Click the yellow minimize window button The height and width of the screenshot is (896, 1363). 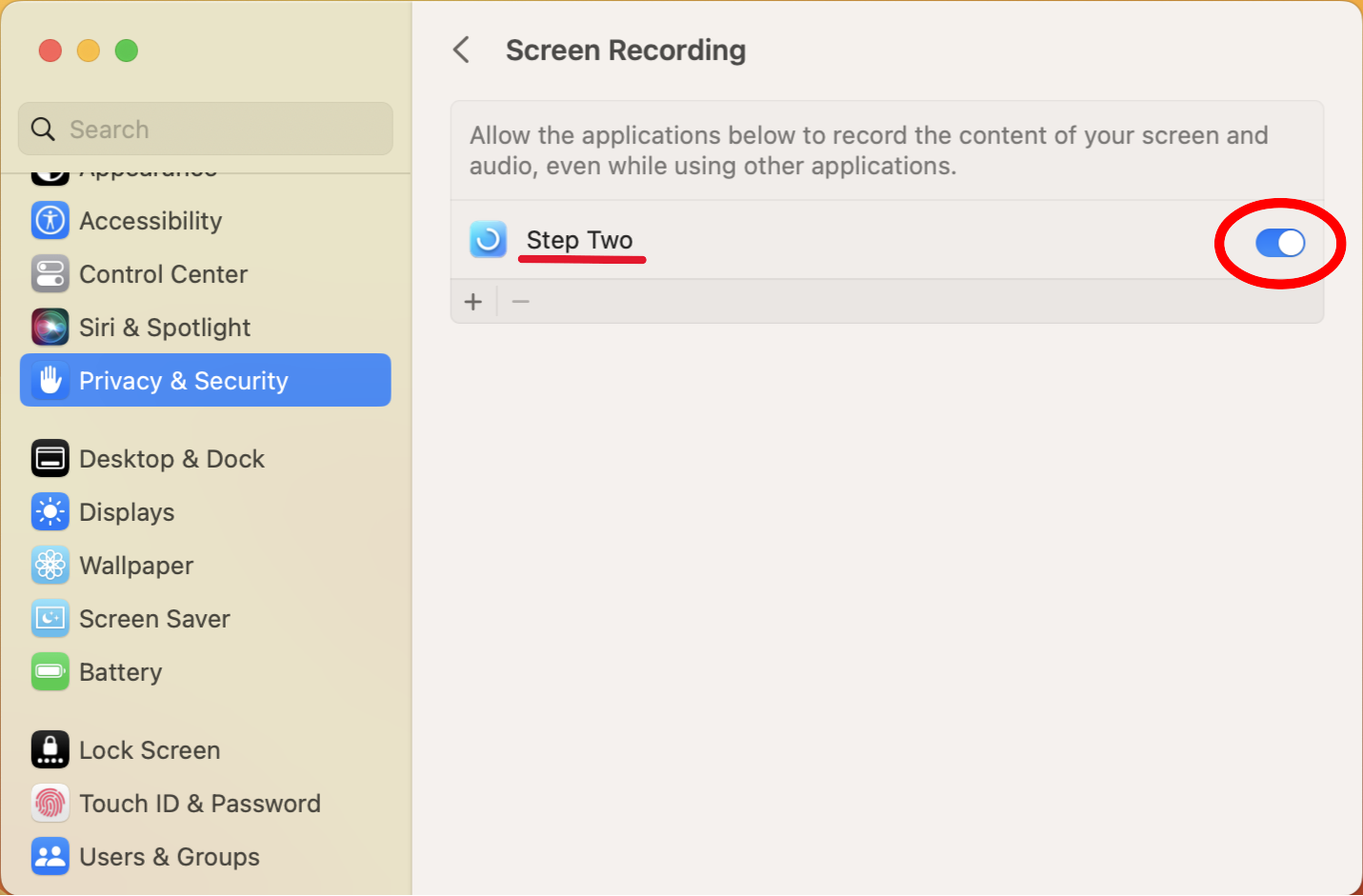pos(89,50)
